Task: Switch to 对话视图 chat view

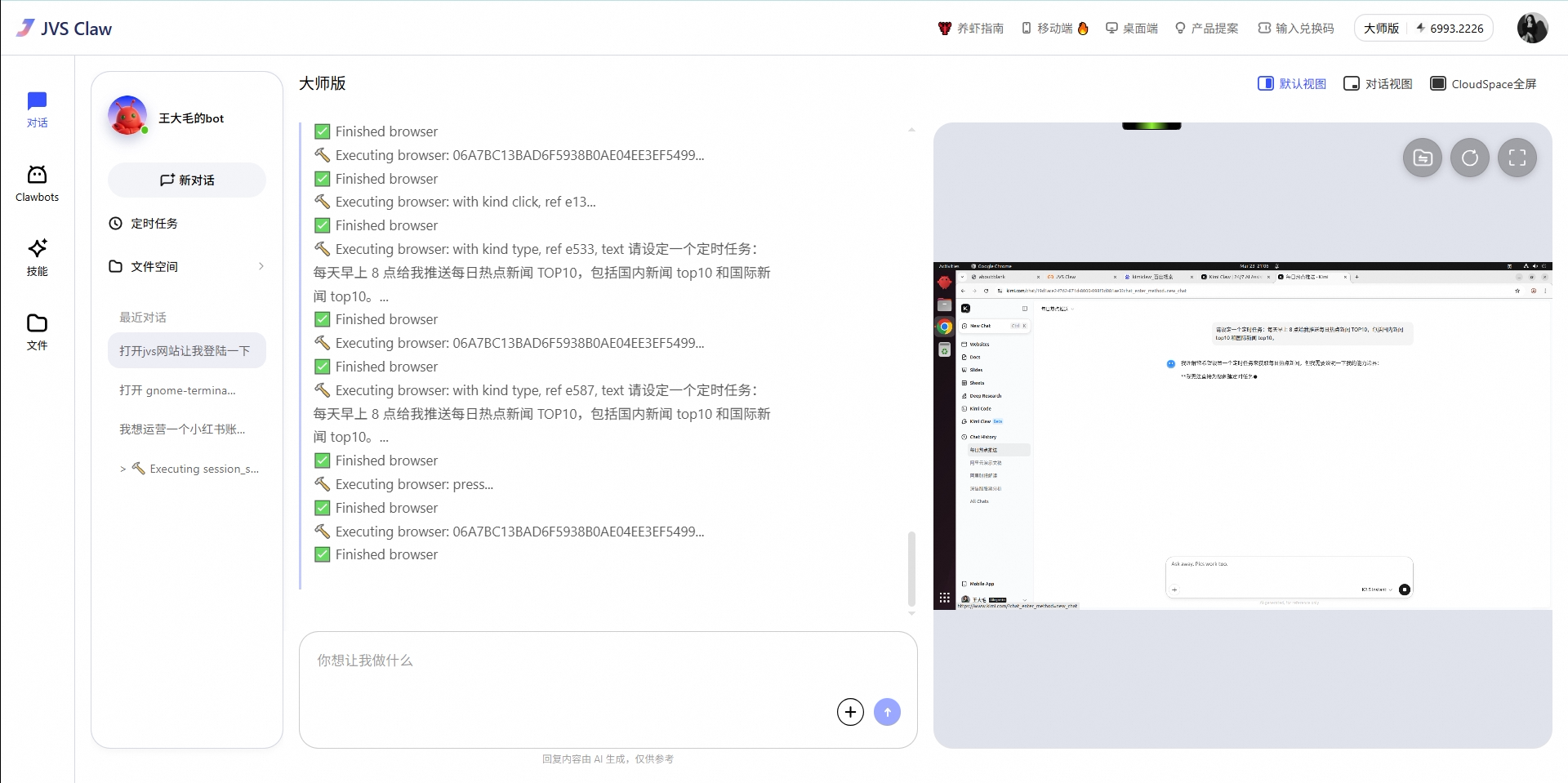Action: click(1378, 83)
